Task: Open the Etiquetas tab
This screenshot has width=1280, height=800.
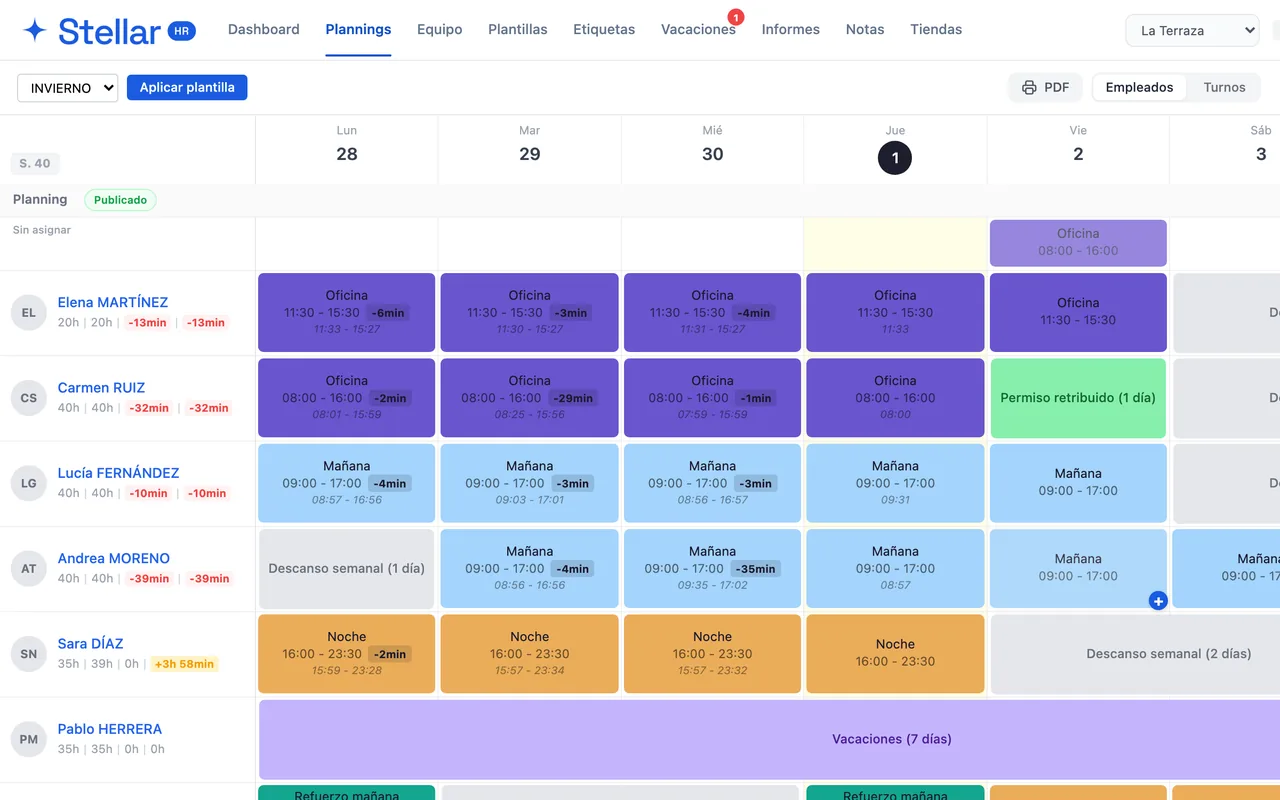Action: click(604, 30)
